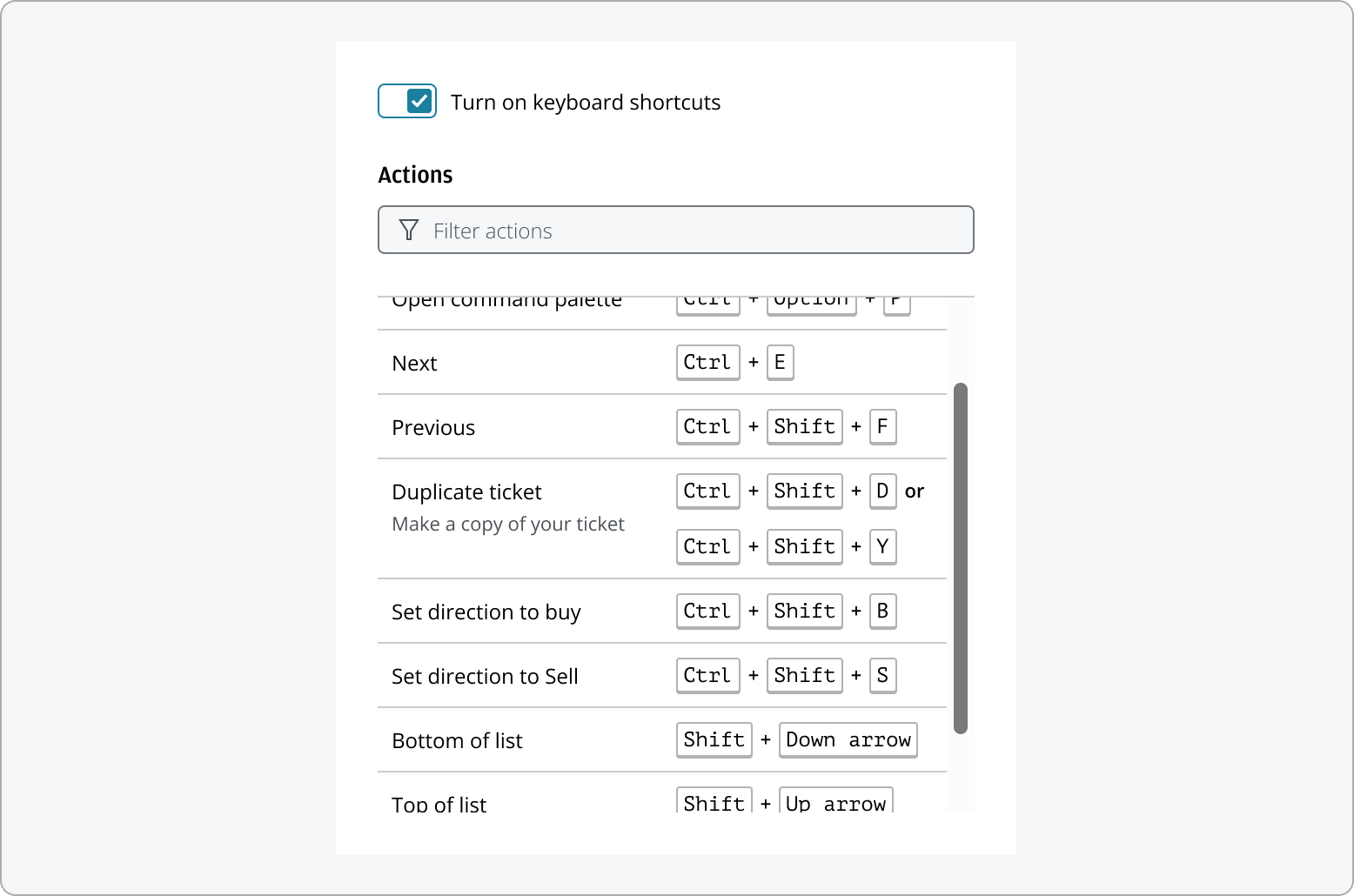Click the S key for Set direction to Sell
1354x896 pixels.
882,676
